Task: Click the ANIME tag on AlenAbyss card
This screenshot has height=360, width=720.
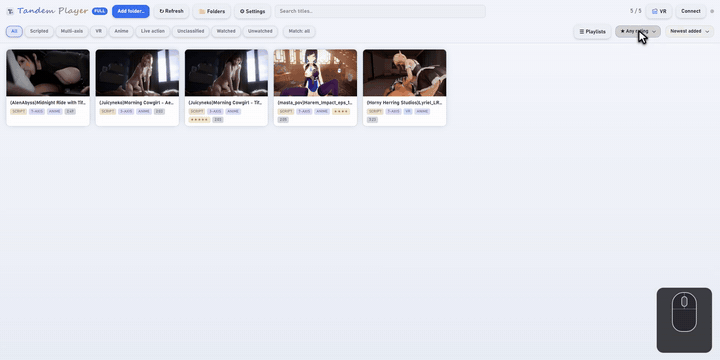Action: tap(55, 112)
